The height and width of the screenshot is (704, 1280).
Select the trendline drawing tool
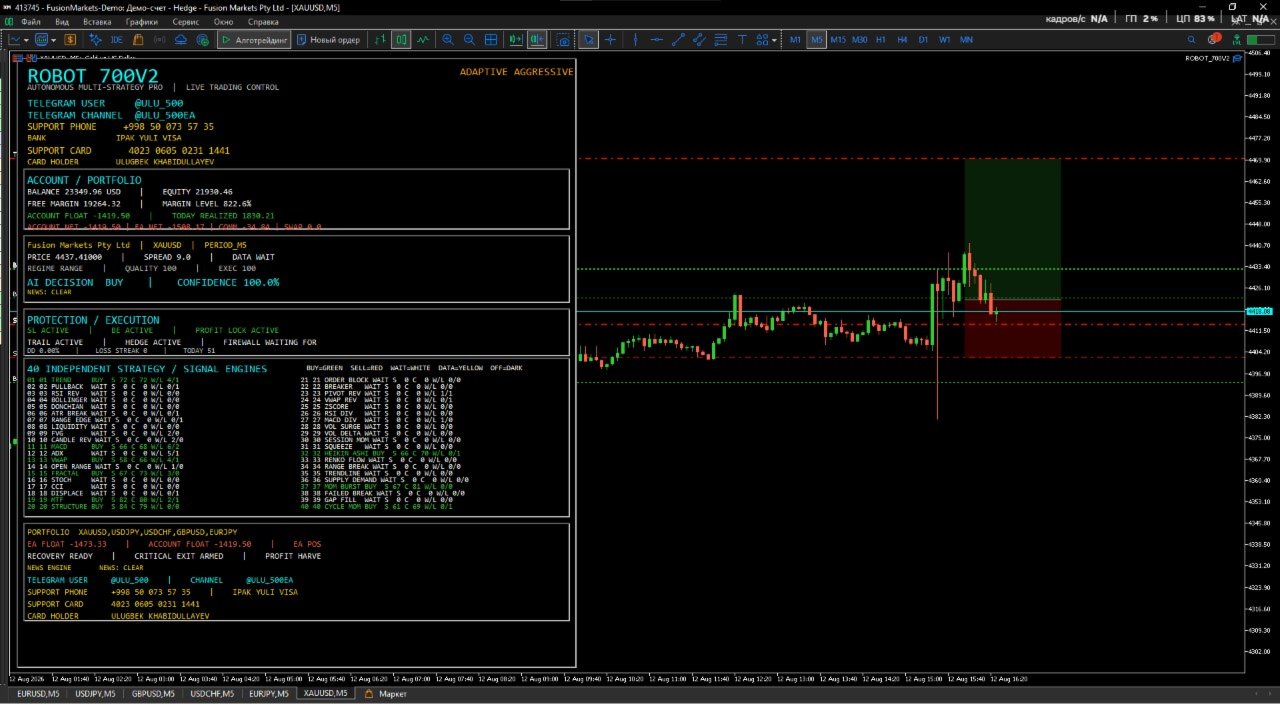(x=678, y=40)
